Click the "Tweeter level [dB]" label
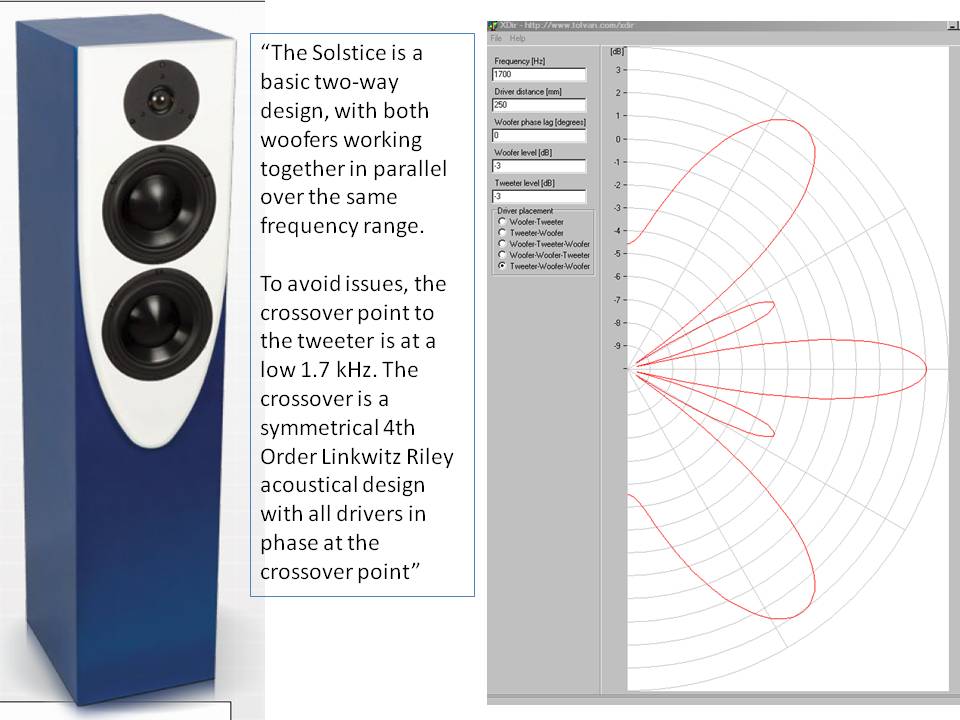This screenshot has height=720, width=960. (x=525, y=182)
